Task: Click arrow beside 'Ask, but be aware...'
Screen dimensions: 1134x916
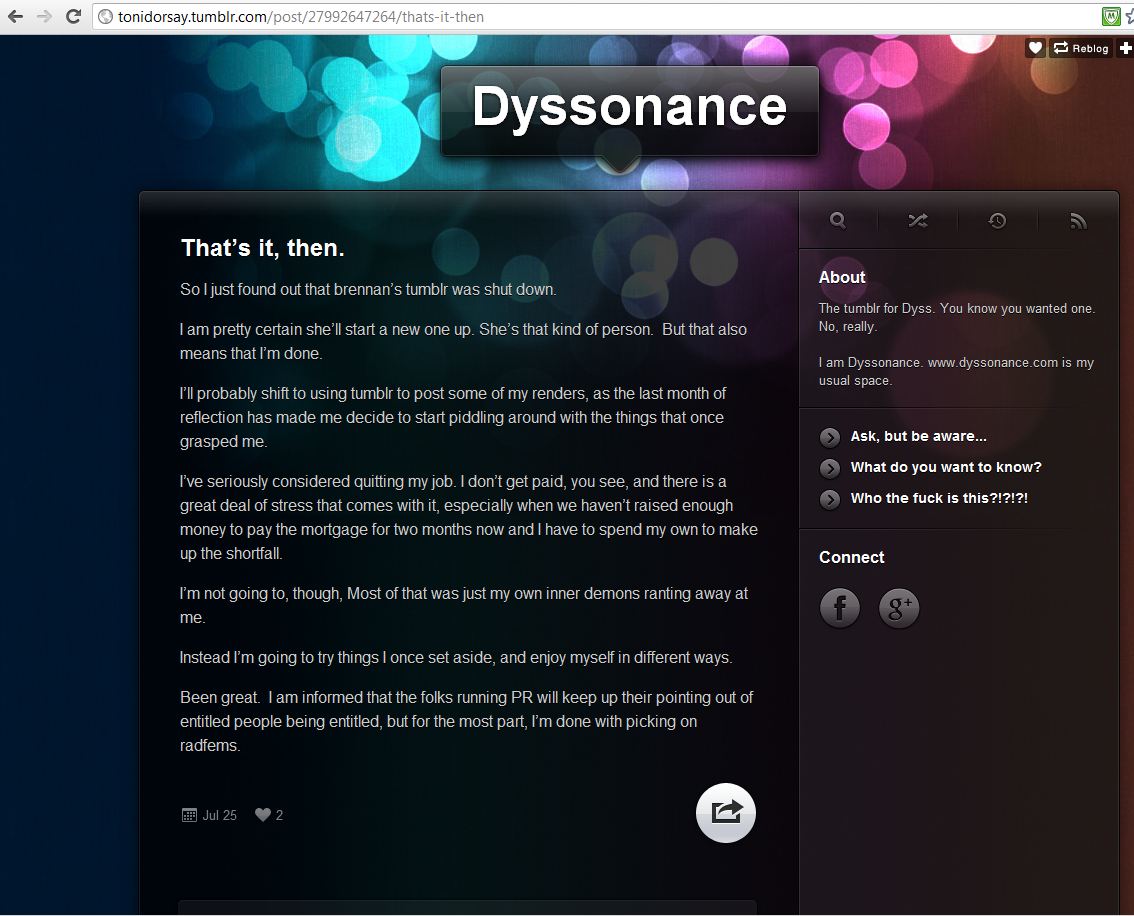Action: pyautogui.click(x=830, y=437)
